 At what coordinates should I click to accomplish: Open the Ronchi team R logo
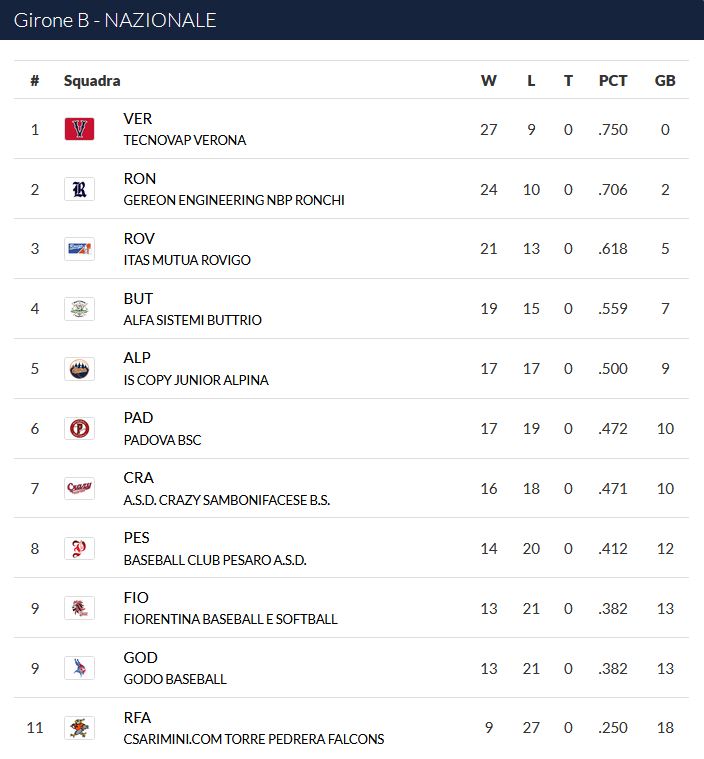coord(79,189)
